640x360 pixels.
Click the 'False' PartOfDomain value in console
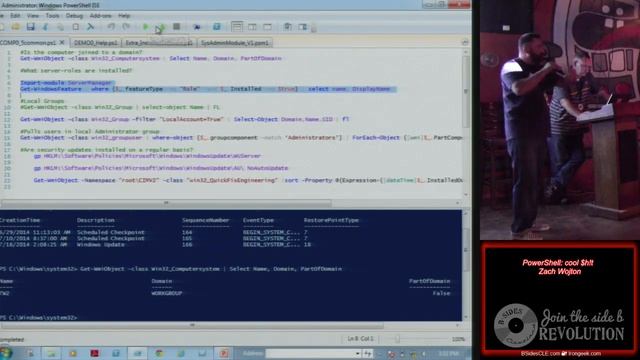coord(442,293)
